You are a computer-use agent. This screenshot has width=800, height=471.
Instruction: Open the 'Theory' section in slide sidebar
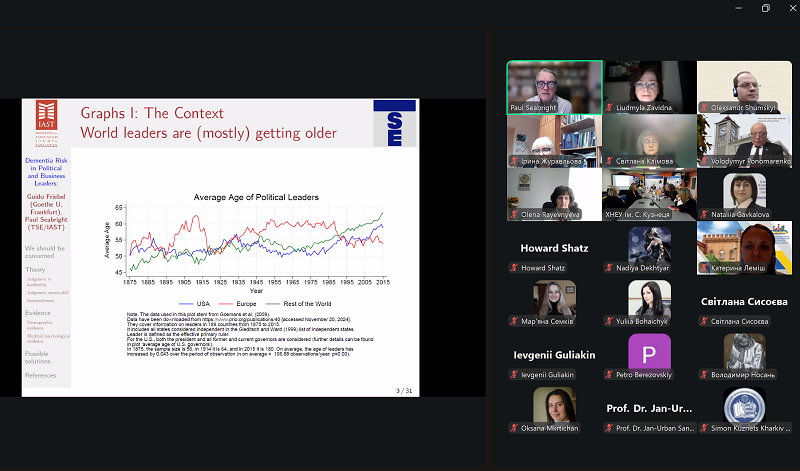(x=35, y=269)
